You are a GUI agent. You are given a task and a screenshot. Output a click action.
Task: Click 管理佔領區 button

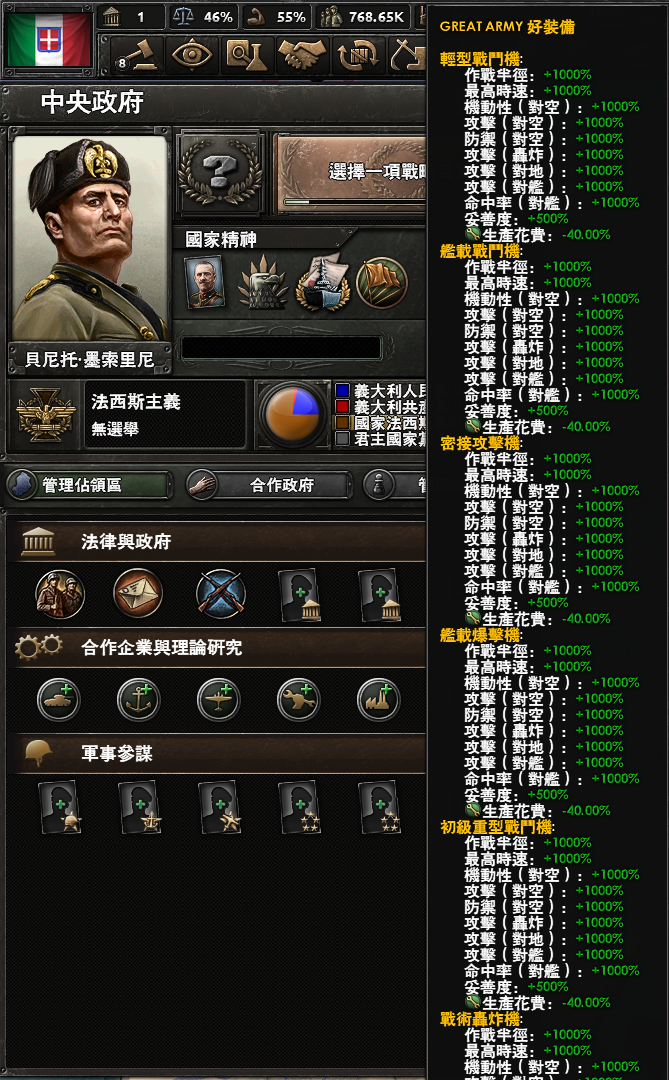pyautogui.click(x=90, y=485)
